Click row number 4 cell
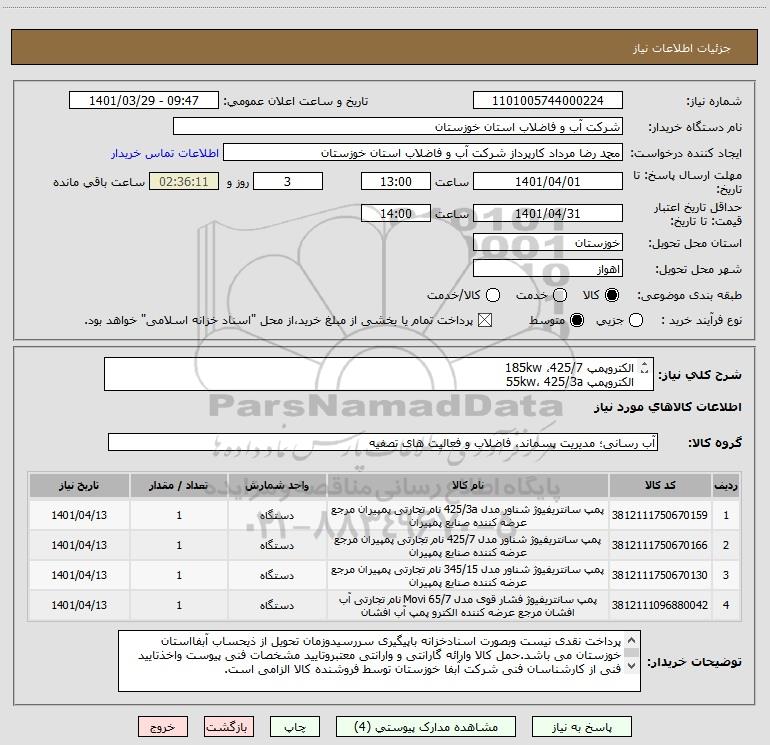The height and width of the screenshot is (745, 770). 726,605
